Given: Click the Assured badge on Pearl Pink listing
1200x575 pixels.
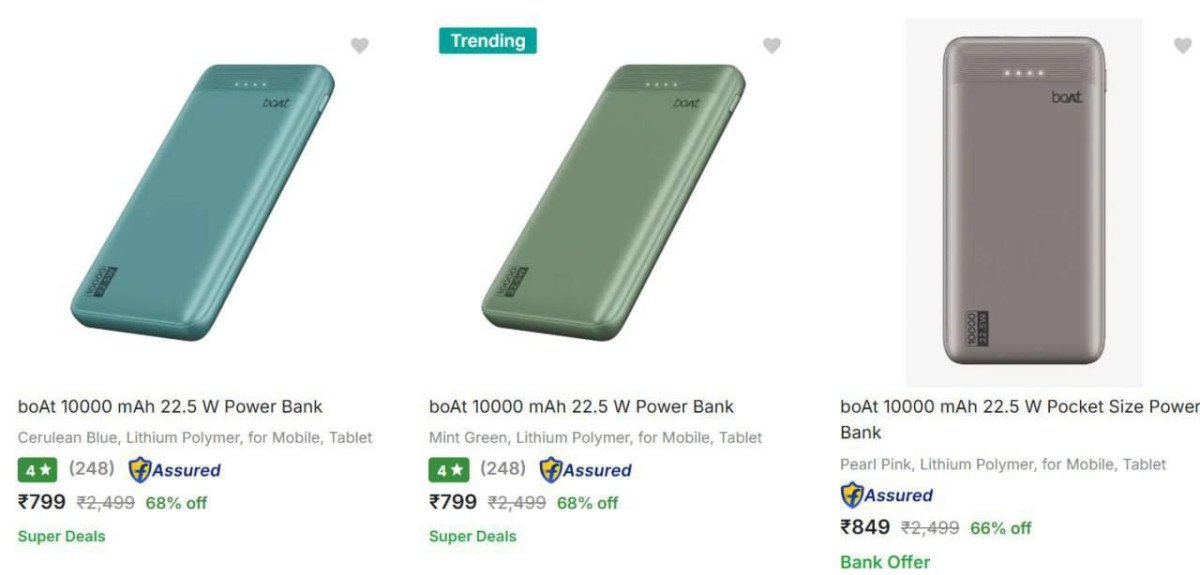Looking at the screenshot, I should point(887,495).
